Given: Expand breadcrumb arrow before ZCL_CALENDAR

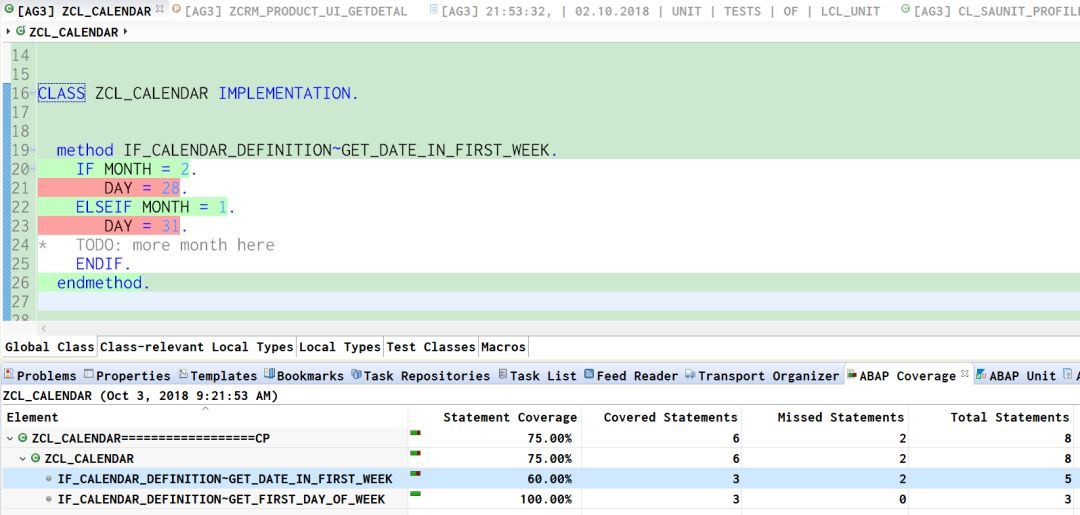Looking at the screenshot, I should click(8, 32).
